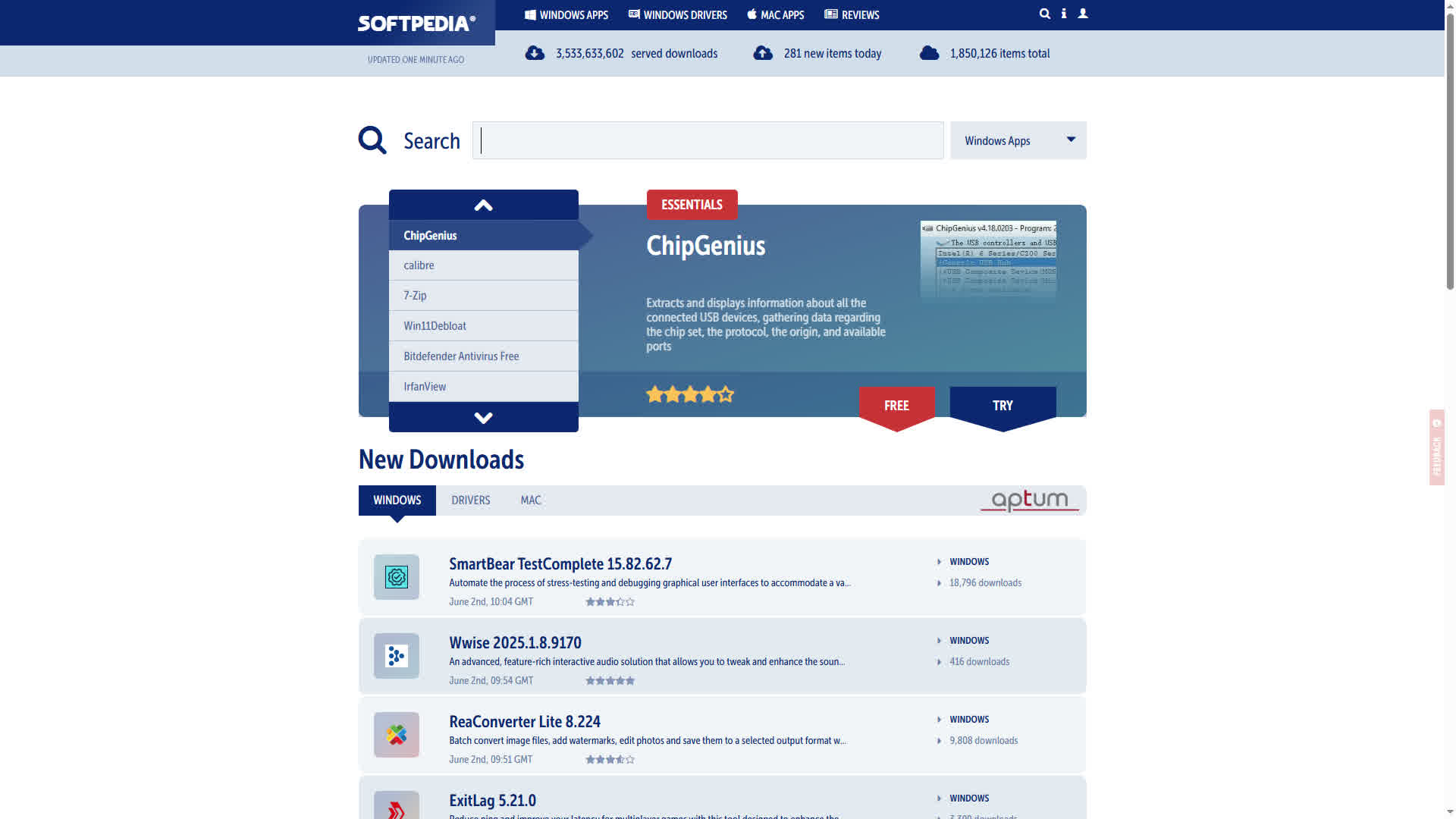The width and height of the screenshot is (1456, 819).
Task: Open the ReaConverter Lite app icon
Action: click(x=397, y=735)
